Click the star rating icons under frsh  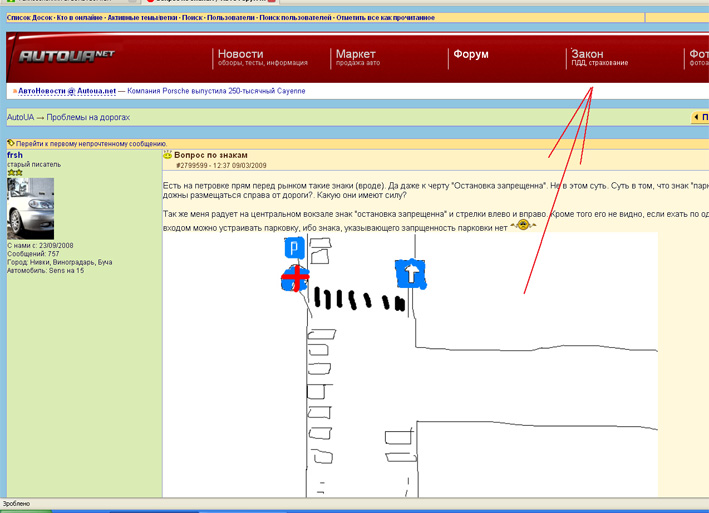[15, 173]
